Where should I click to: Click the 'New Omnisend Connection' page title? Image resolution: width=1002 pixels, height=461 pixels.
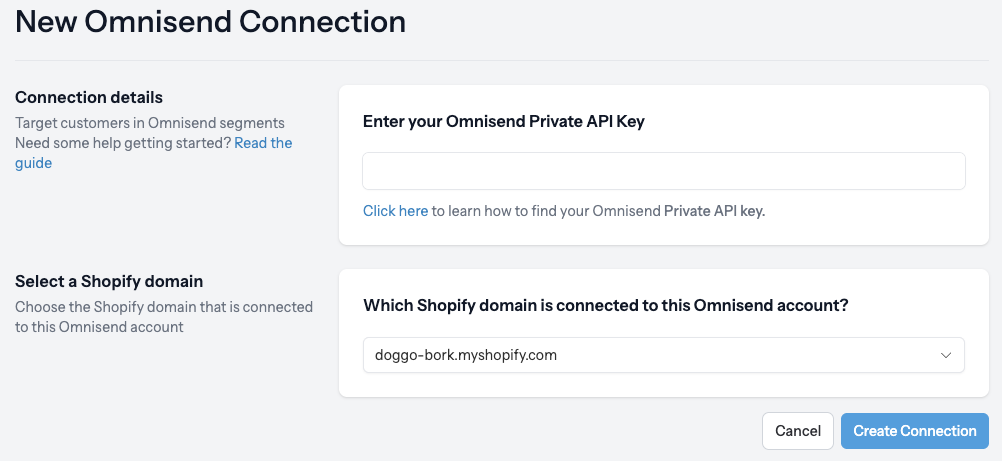(x=210, y=21)
